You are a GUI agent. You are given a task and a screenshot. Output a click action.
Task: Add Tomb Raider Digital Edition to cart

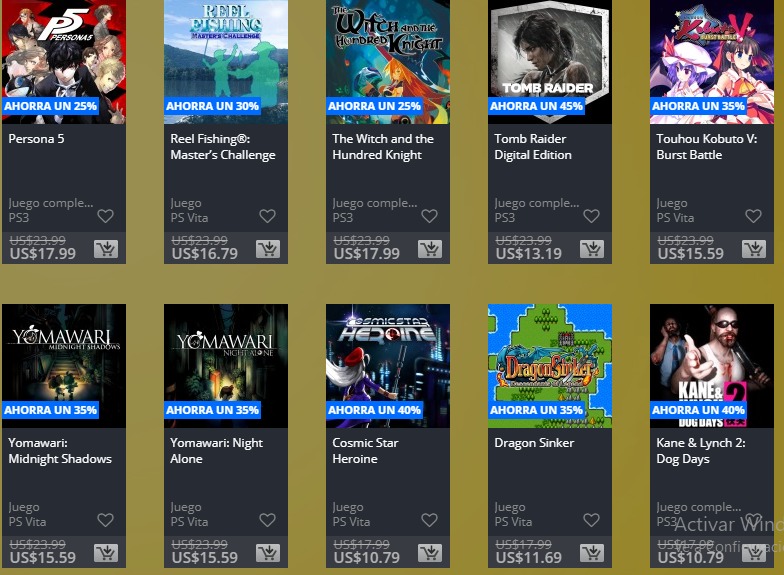pos(592,248)
